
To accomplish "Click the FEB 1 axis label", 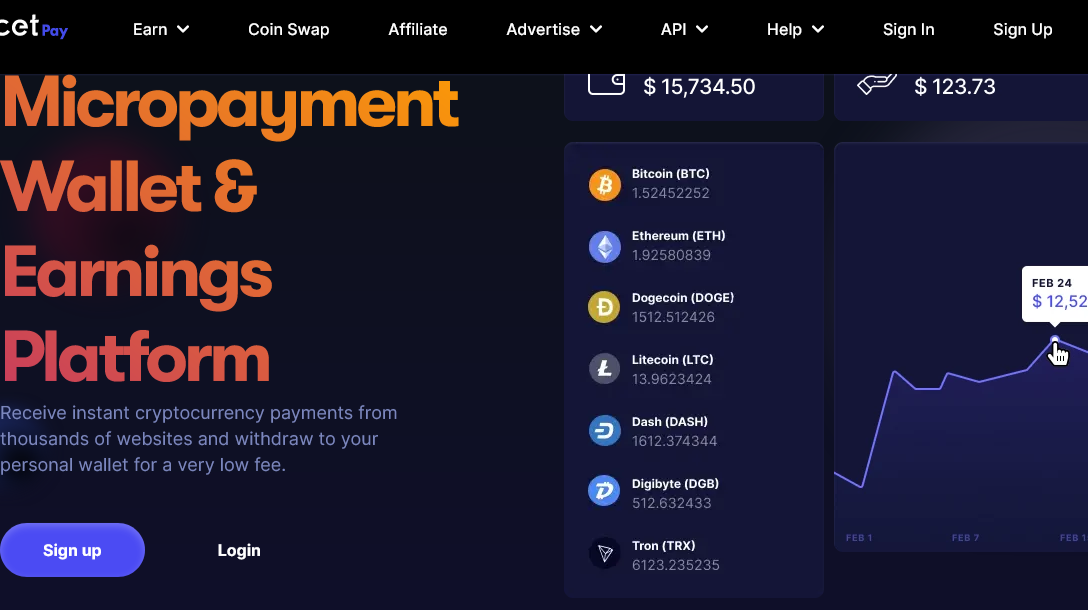I will pos(859,538).
